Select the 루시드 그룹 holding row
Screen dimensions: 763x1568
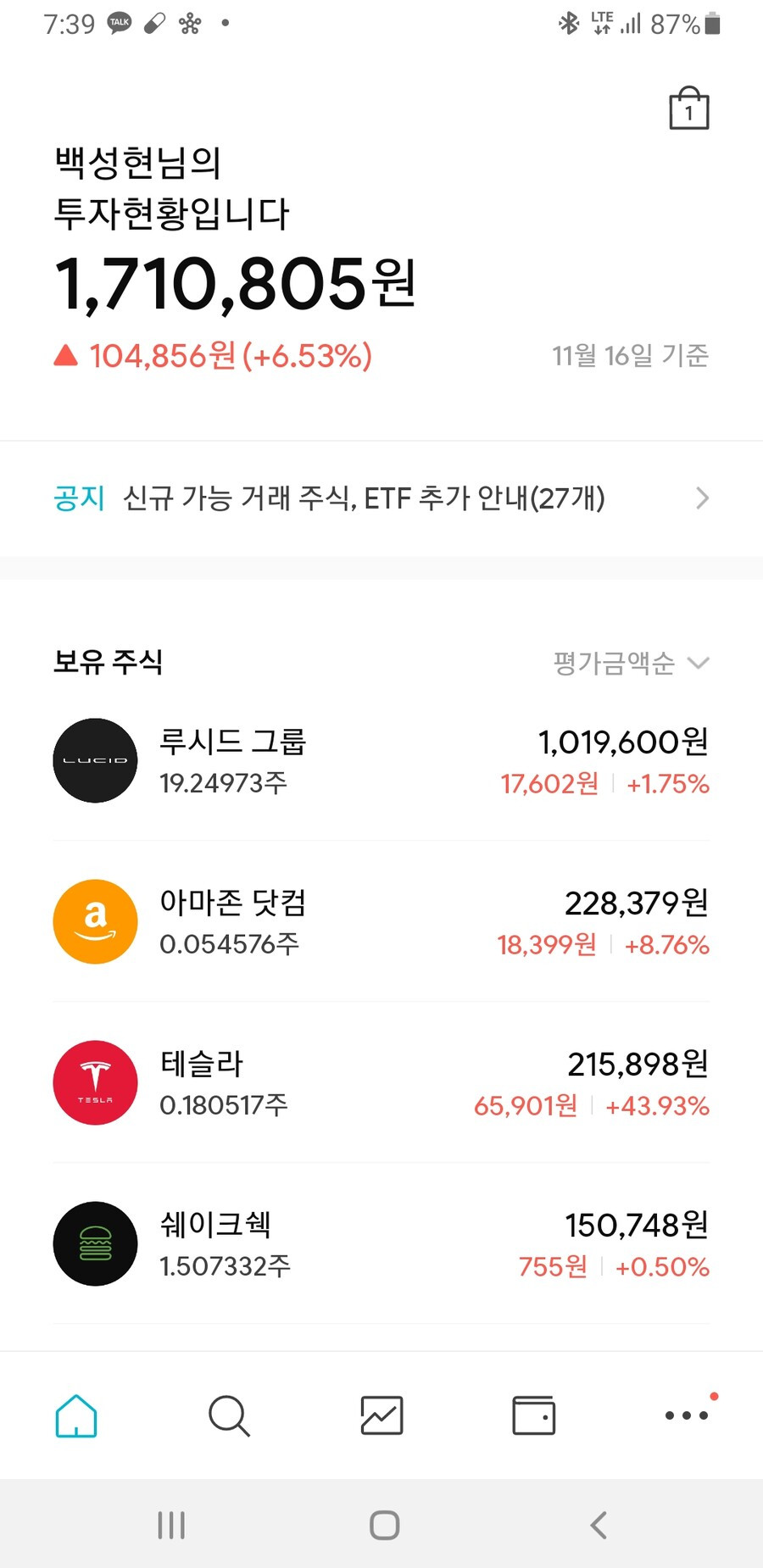pyautogui.click(x=381, y=760)
